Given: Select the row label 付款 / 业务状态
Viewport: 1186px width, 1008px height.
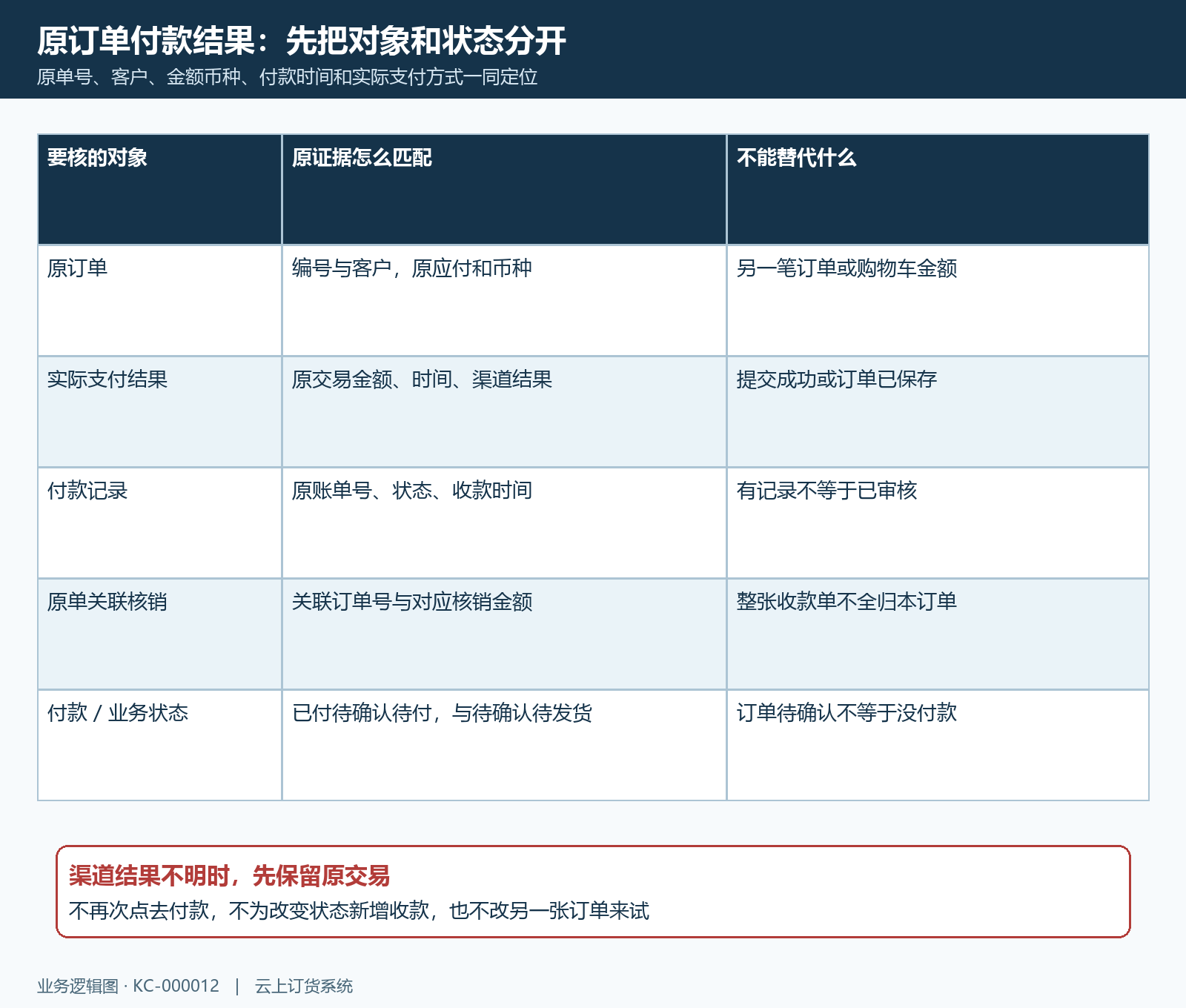Looking at the screenshot, I should (x=159, y=745).
